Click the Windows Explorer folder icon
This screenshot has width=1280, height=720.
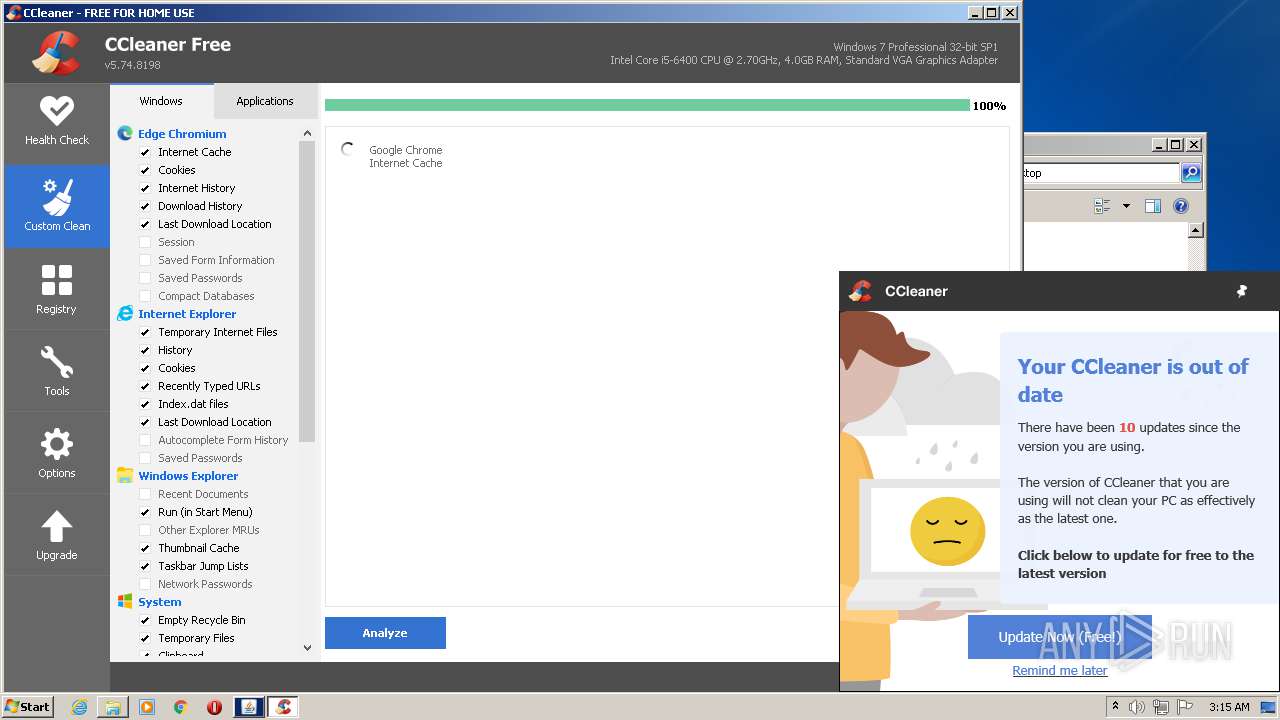tap(125, 475)
